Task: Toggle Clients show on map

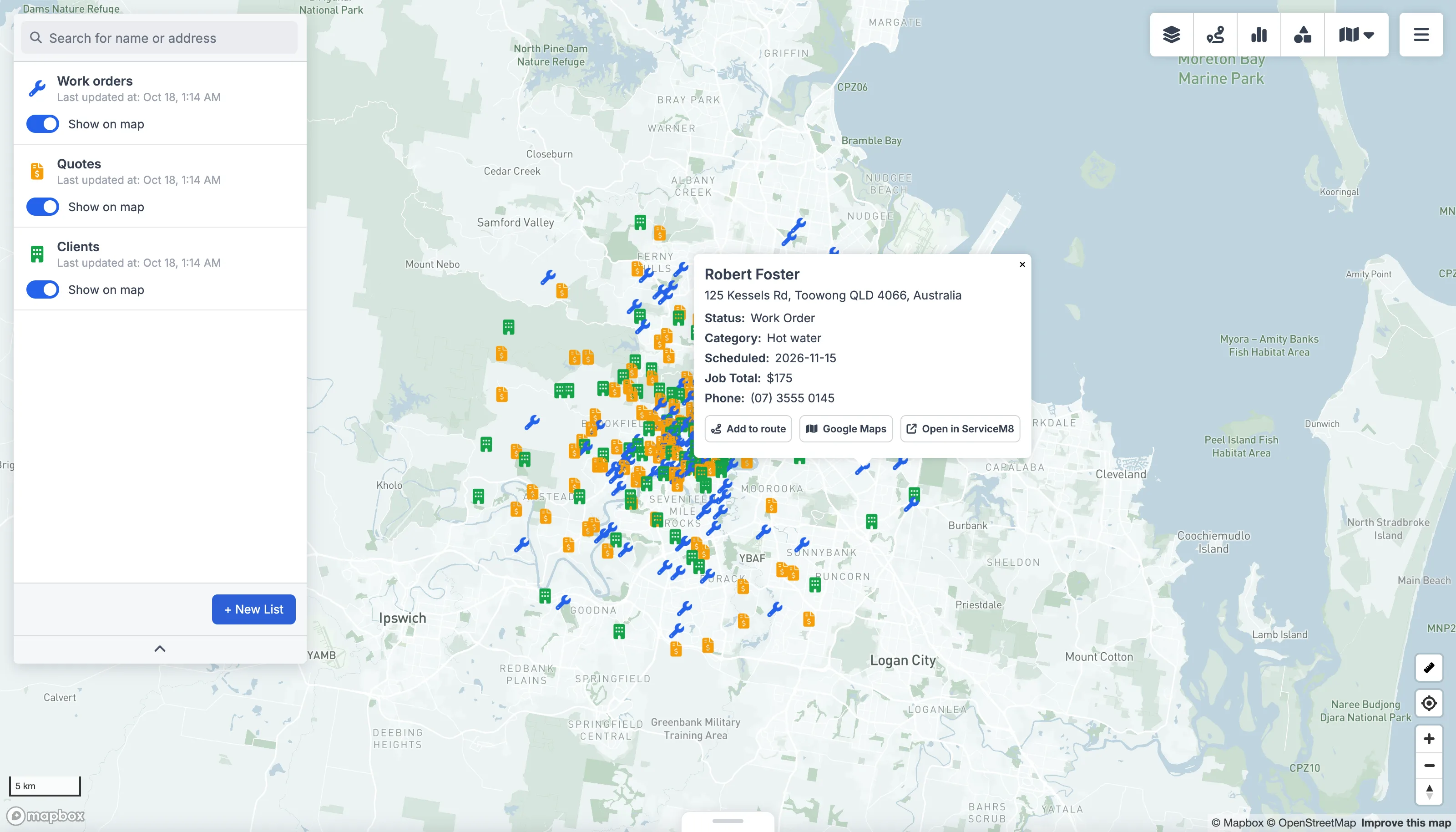Action: click(43, 290)
